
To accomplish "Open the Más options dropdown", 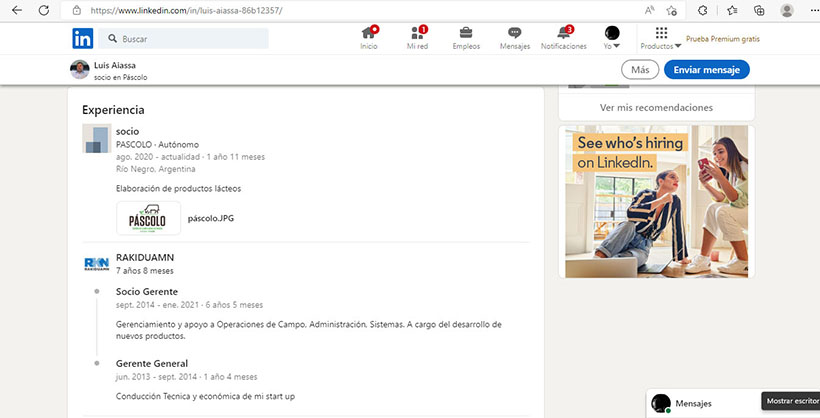I will [x=640, y=70].
